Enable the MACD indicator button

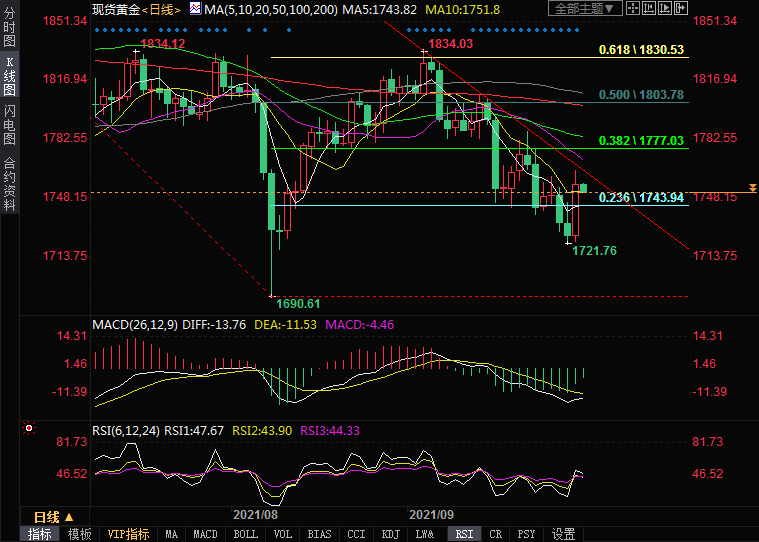[x=205, y=534]
